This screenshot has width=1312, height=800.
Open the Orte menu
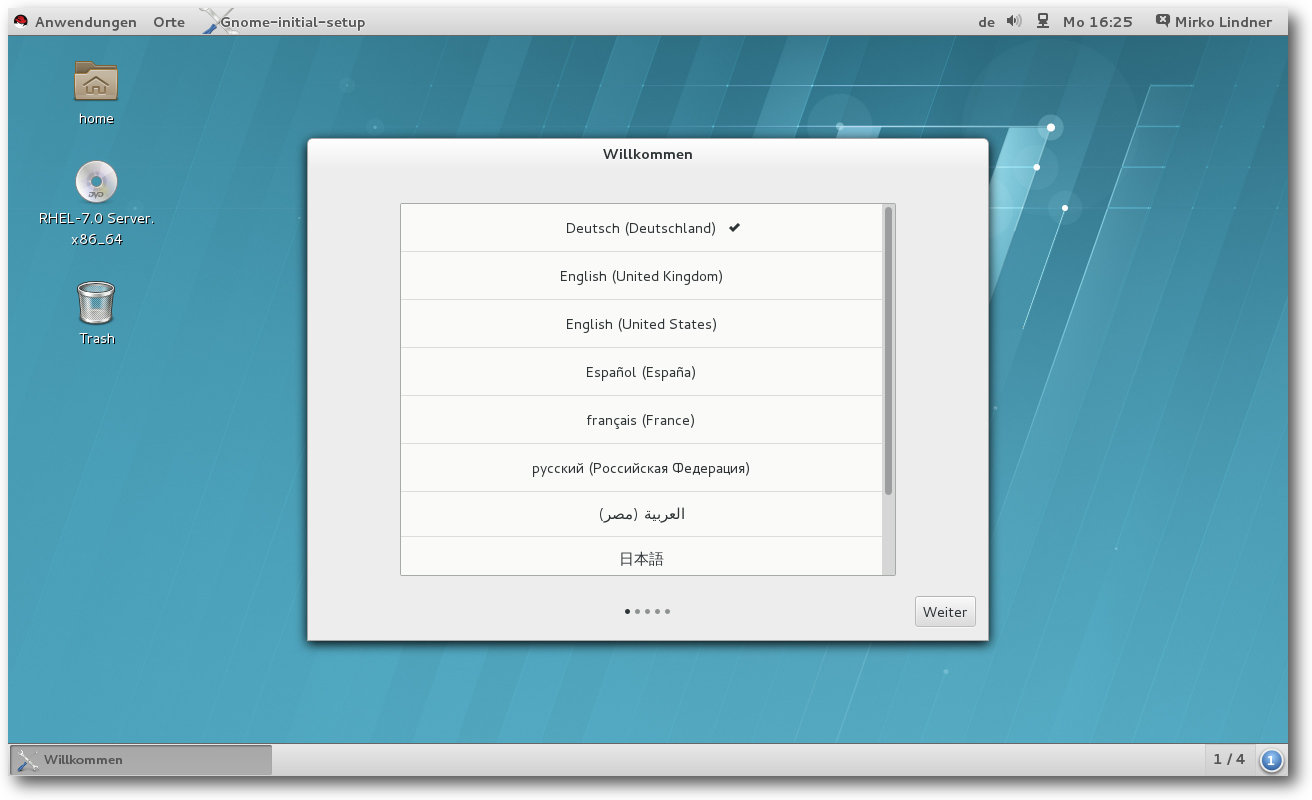pos(169,22)
